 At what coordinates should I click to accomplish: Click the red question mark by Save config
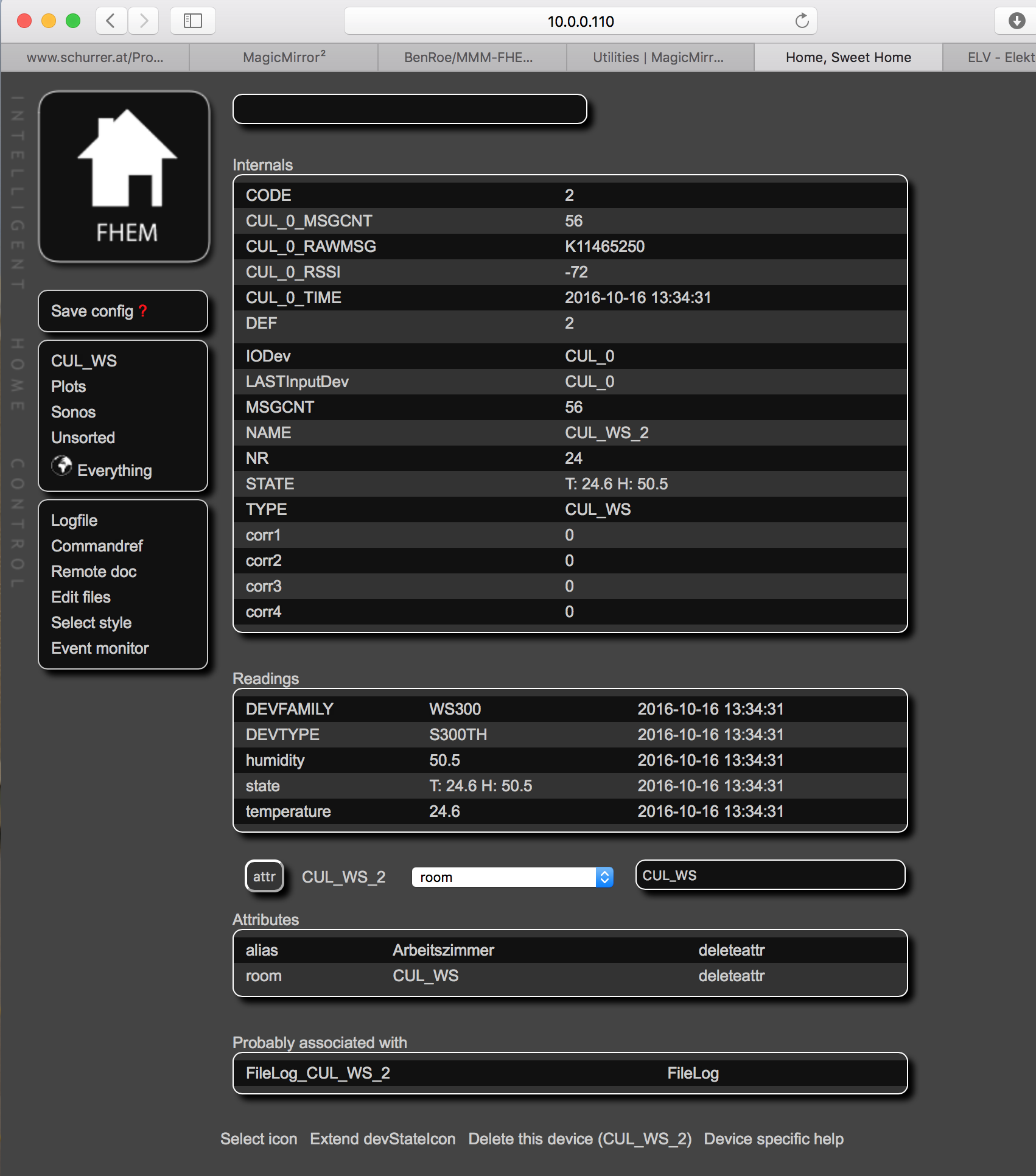point(143,311)
